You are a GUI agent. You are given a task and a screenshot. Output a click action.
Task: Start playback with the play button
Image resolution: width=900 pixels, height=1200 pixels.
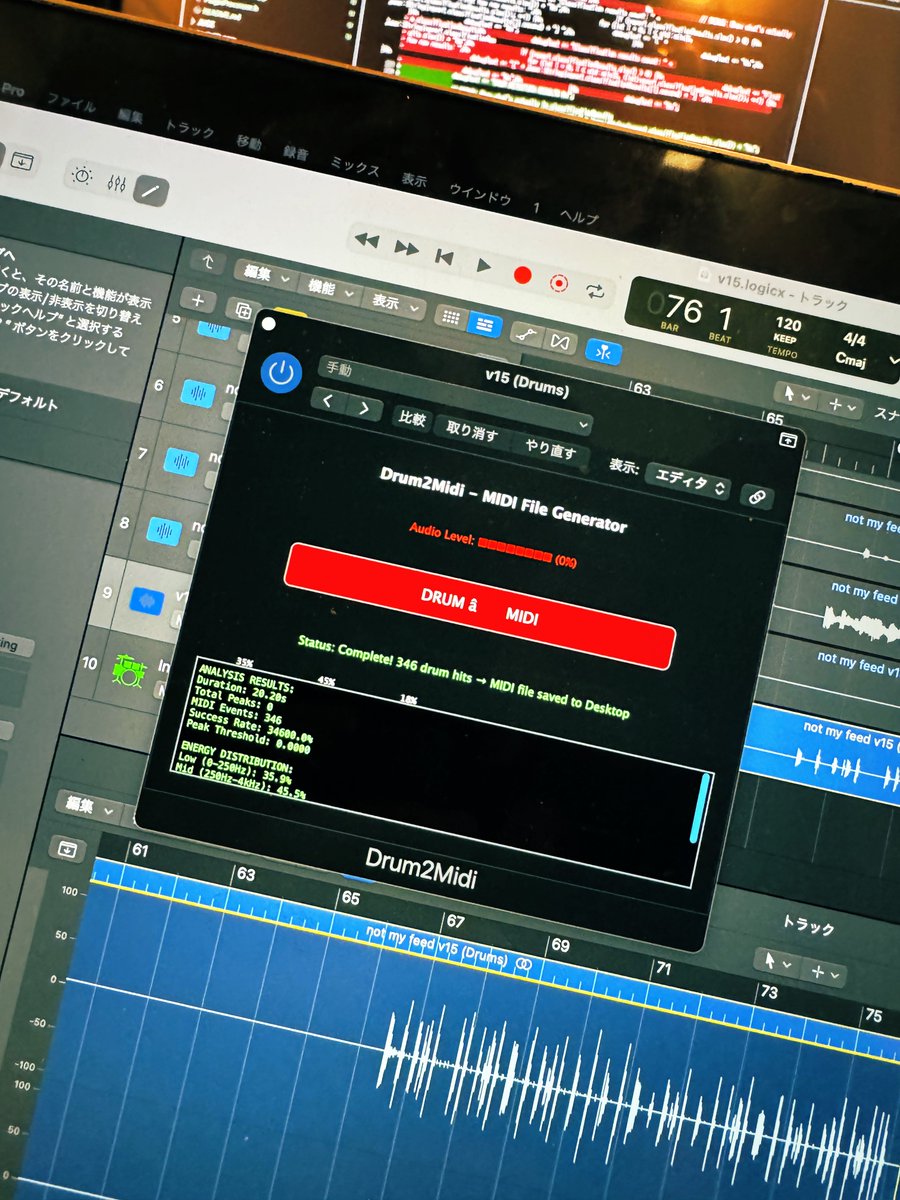[483, 264]
